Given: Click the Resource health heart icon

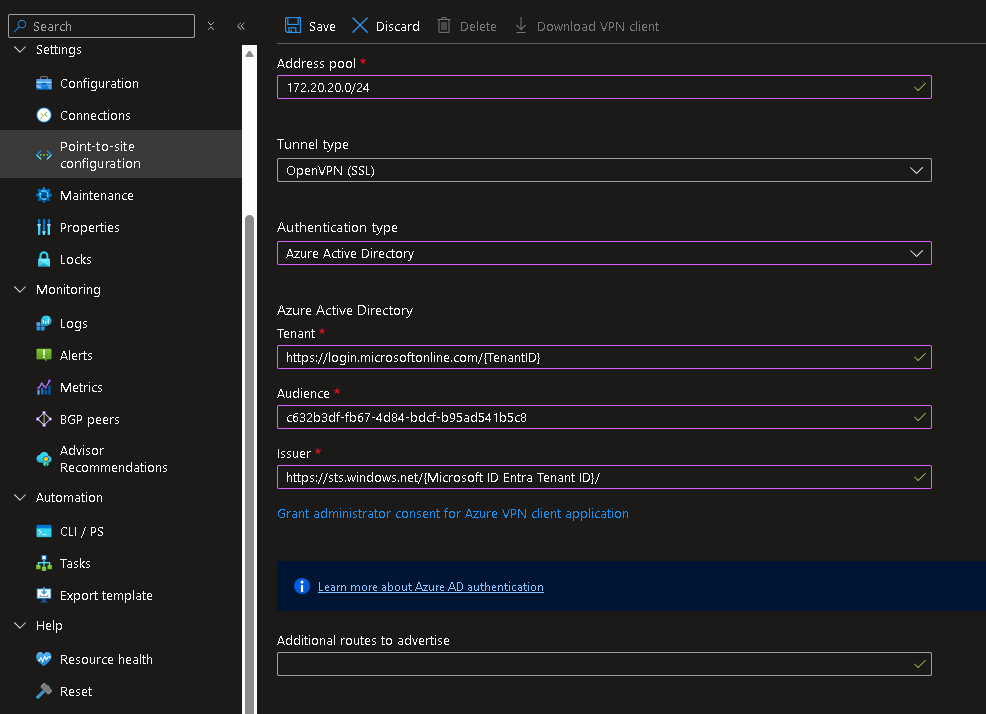Looking at the screenshot, I should (44, 660).
